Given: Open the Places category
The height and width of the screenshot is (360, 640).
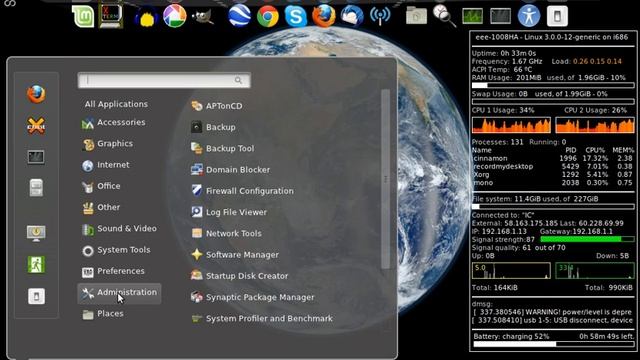Looking at the screenshot, I should coord(102,314).
